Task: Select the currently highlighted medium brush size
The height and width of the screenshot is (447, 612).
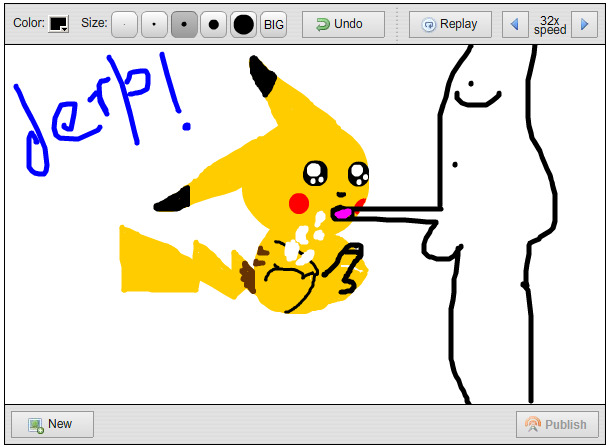Action: click(184, 24)
